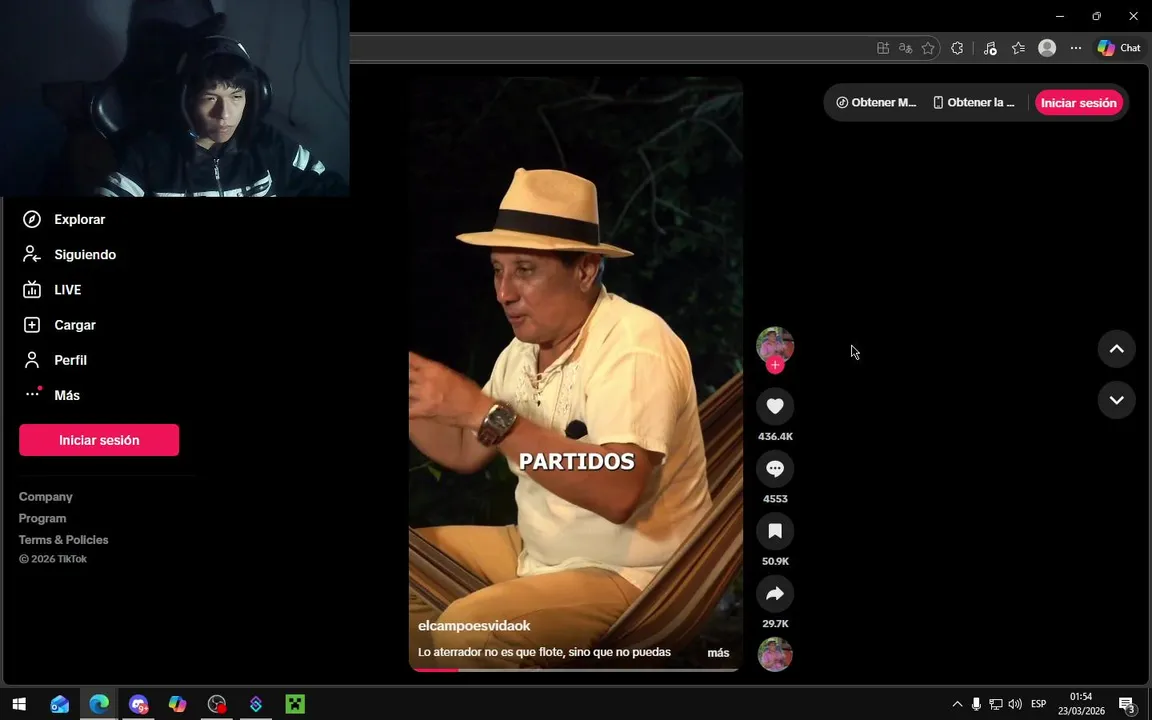Click the Siguiendo person icon

(x=32, y=254)
